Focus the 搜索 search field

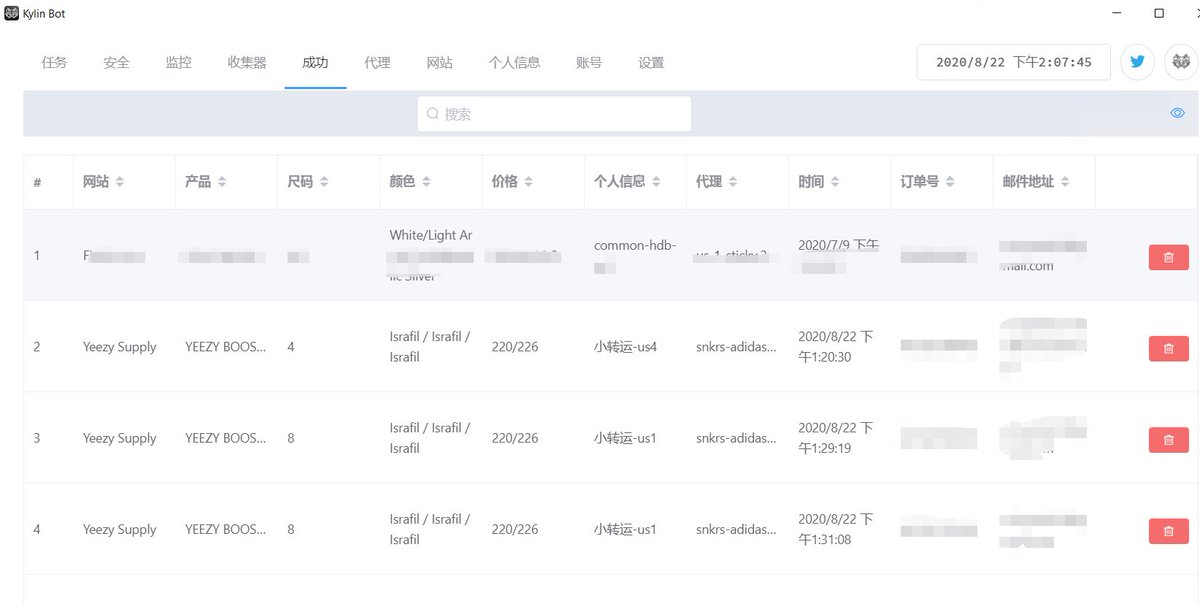point(554,114)
